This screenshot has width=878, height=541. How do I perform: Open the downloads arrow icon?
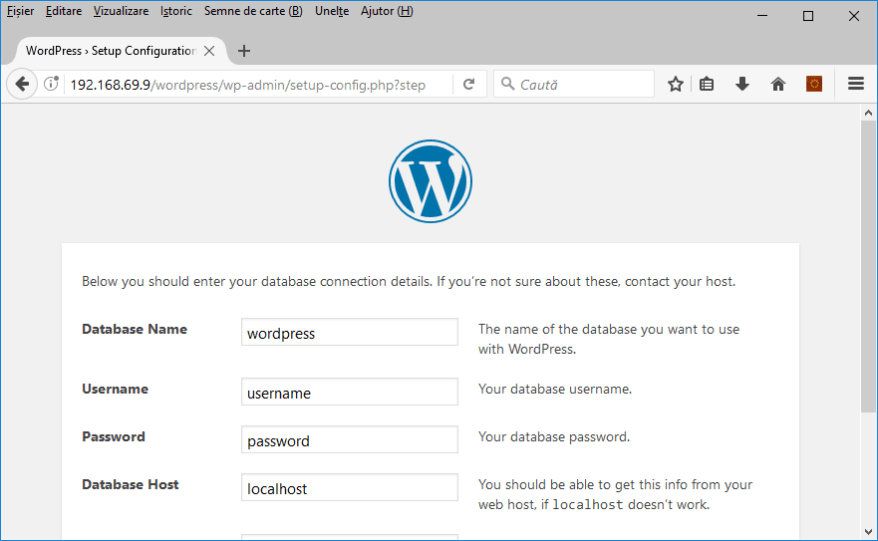[x=742, y=85]
